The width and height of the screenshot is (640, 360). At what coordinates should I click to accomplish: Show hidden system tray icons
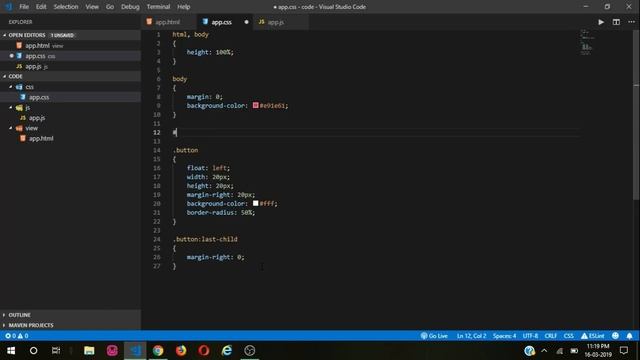(544, 351)
